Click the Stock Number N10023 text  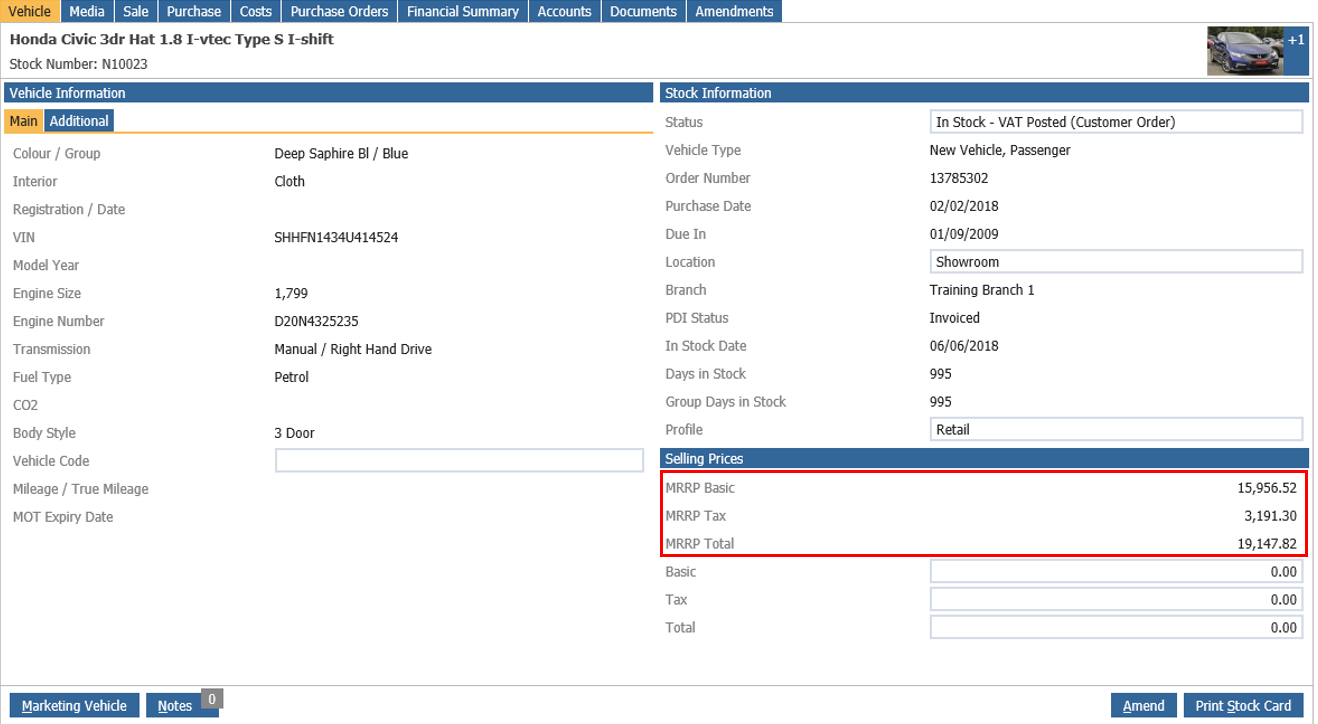(x=78, y=64)
